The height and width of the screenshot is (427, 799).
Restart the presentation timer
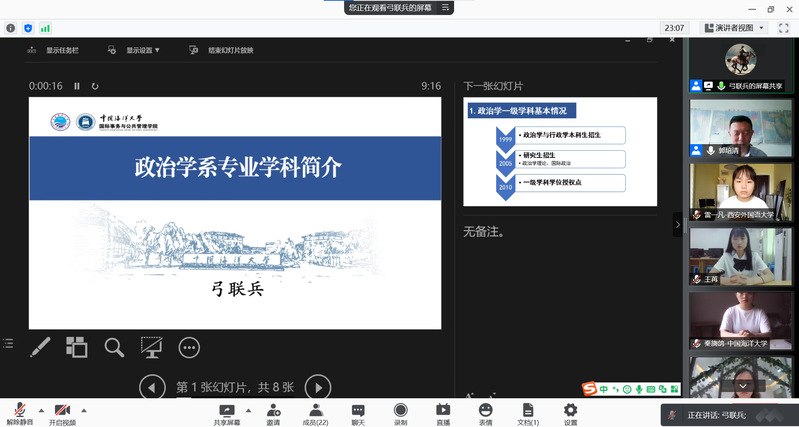pos(95,86)
